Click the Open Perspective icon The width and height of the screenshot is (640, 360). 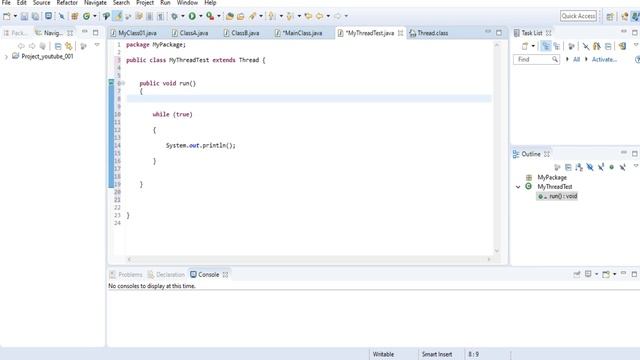tap(610, 16)
